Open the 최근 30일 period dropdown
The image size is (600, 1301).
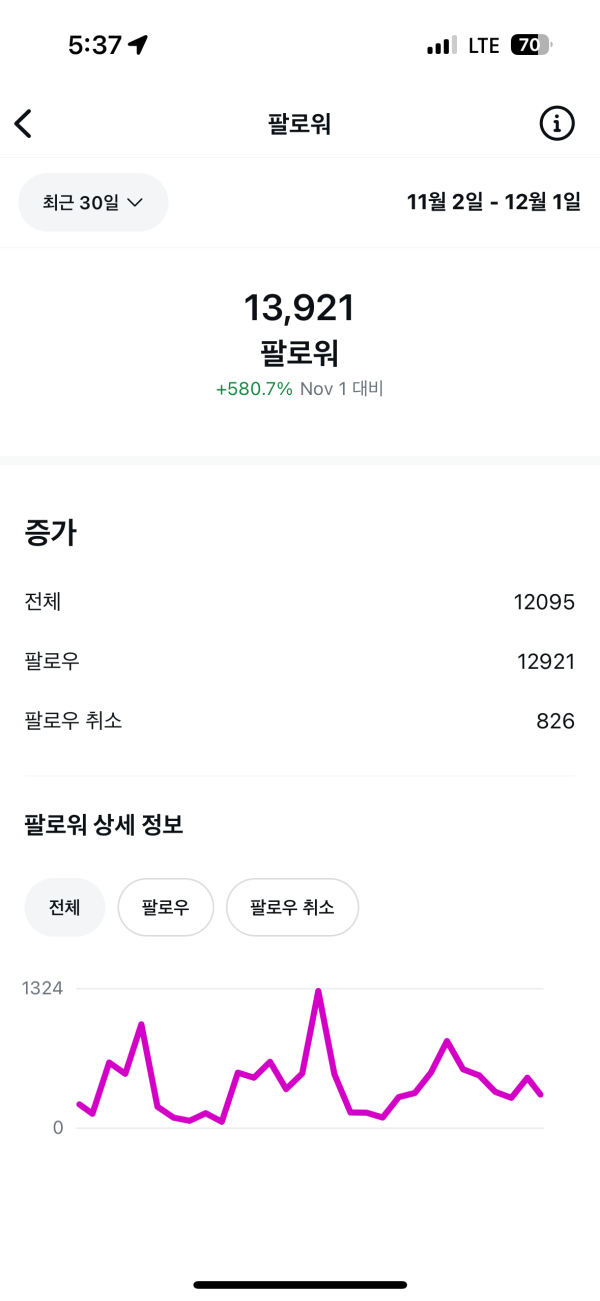93,202
